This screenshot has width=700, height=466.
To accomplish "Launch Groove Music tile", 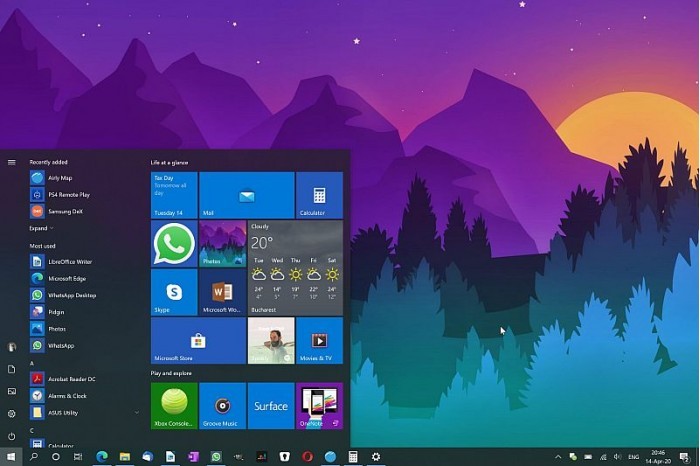I will click(222, 405).
